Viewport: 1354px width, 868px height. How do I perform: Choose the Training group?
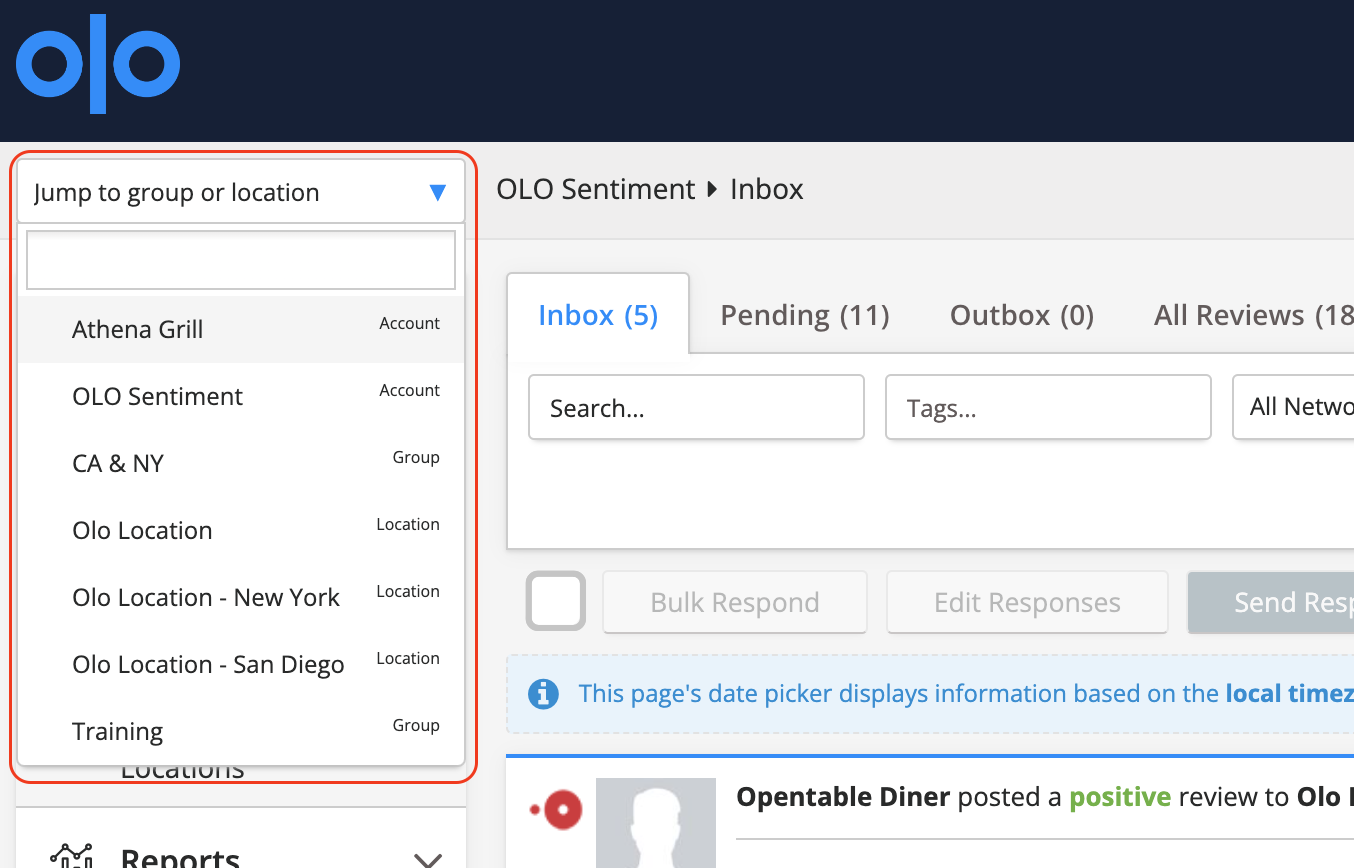(x=241, y=731)
